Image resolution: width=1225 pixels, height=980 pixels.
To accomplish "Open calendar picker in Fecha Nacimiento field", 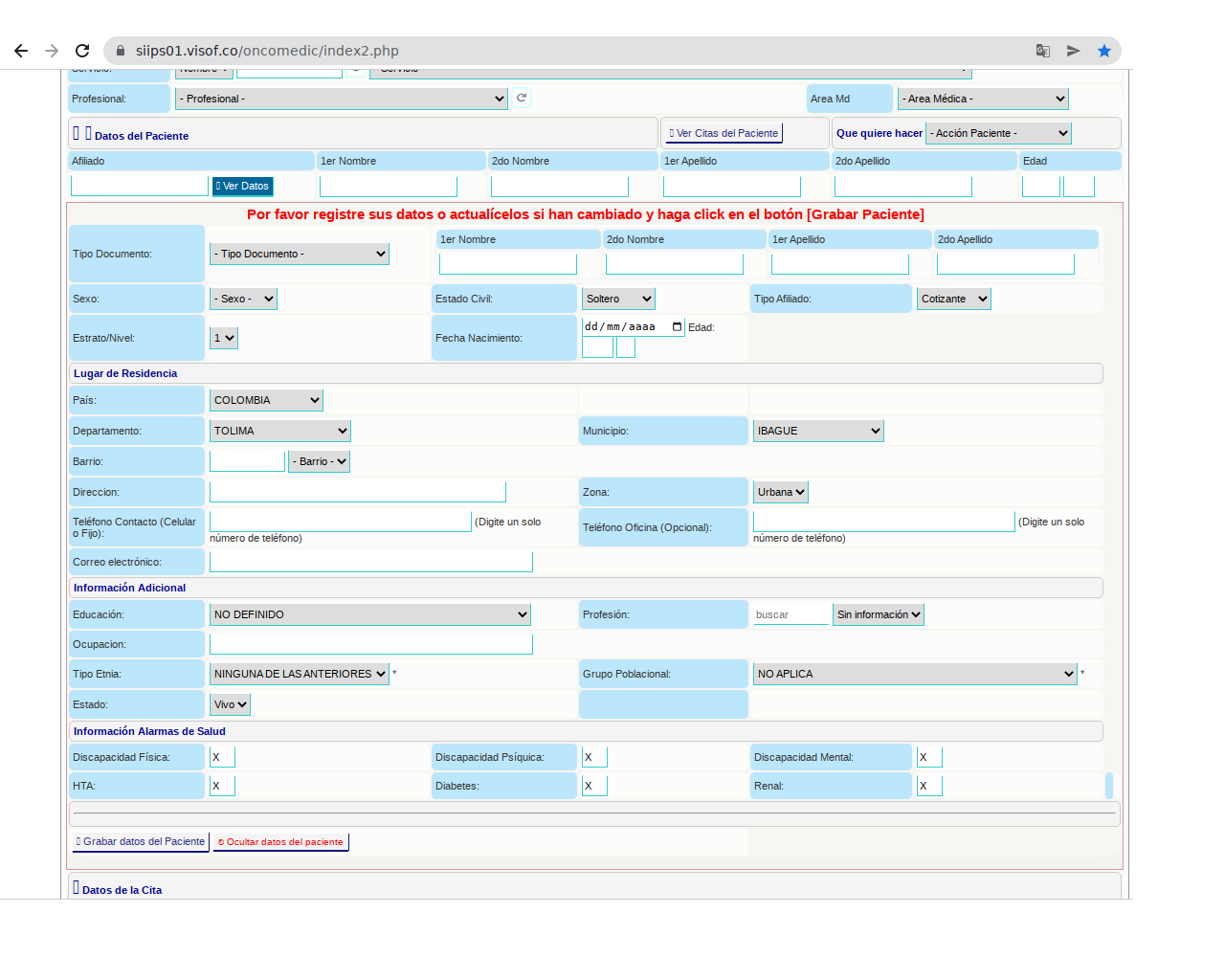I will [678, 327].
